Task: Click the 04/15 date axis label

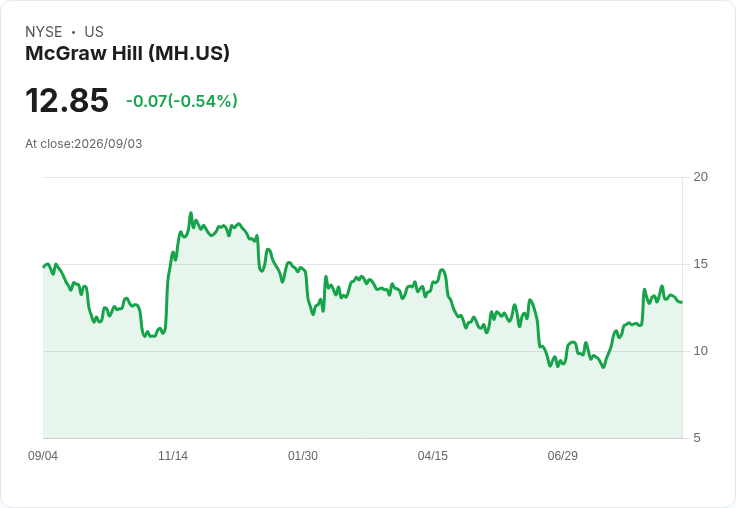Action: (433, 455)
